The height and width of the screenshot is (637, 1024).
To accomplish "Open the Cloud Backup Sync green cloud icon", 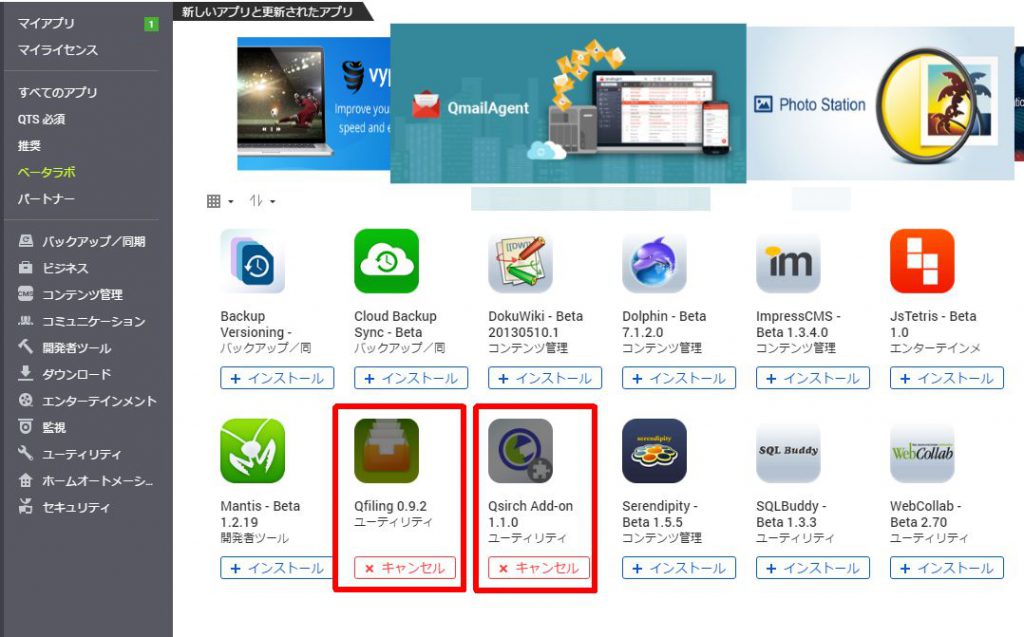I will 387,261.
